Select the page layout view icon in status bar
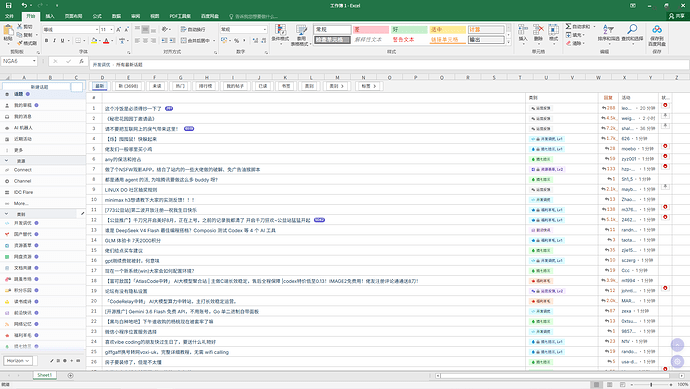 609,385
